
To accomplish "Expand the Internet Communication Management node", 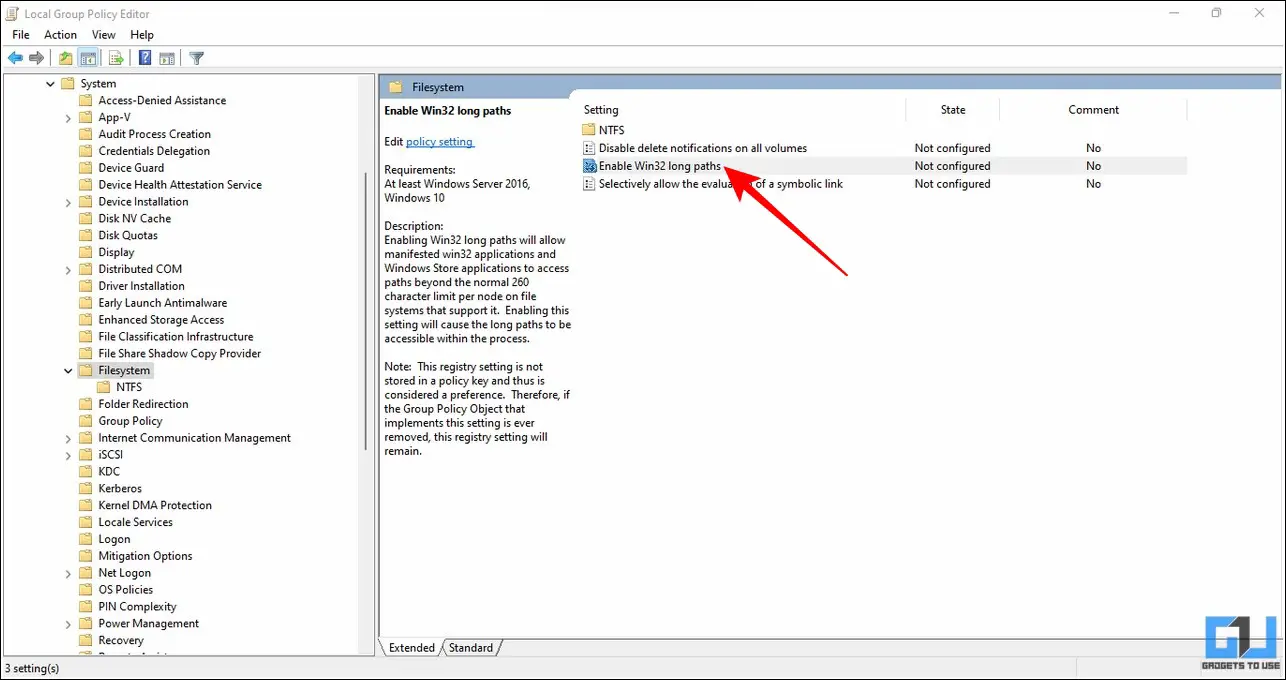I will pos(68,438).
